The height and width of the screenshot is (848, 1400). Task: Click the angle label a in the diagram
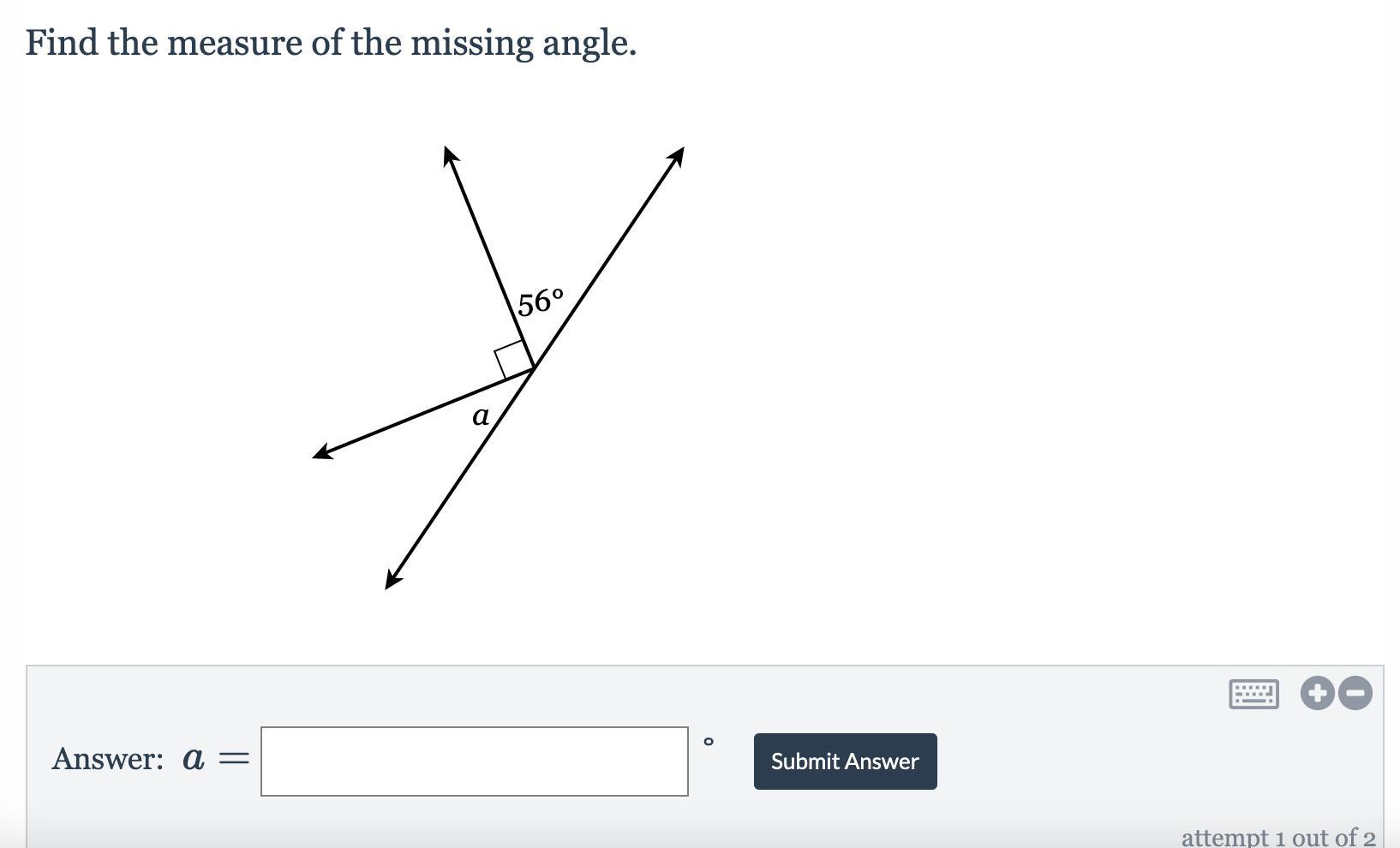(x=481, y=416)
